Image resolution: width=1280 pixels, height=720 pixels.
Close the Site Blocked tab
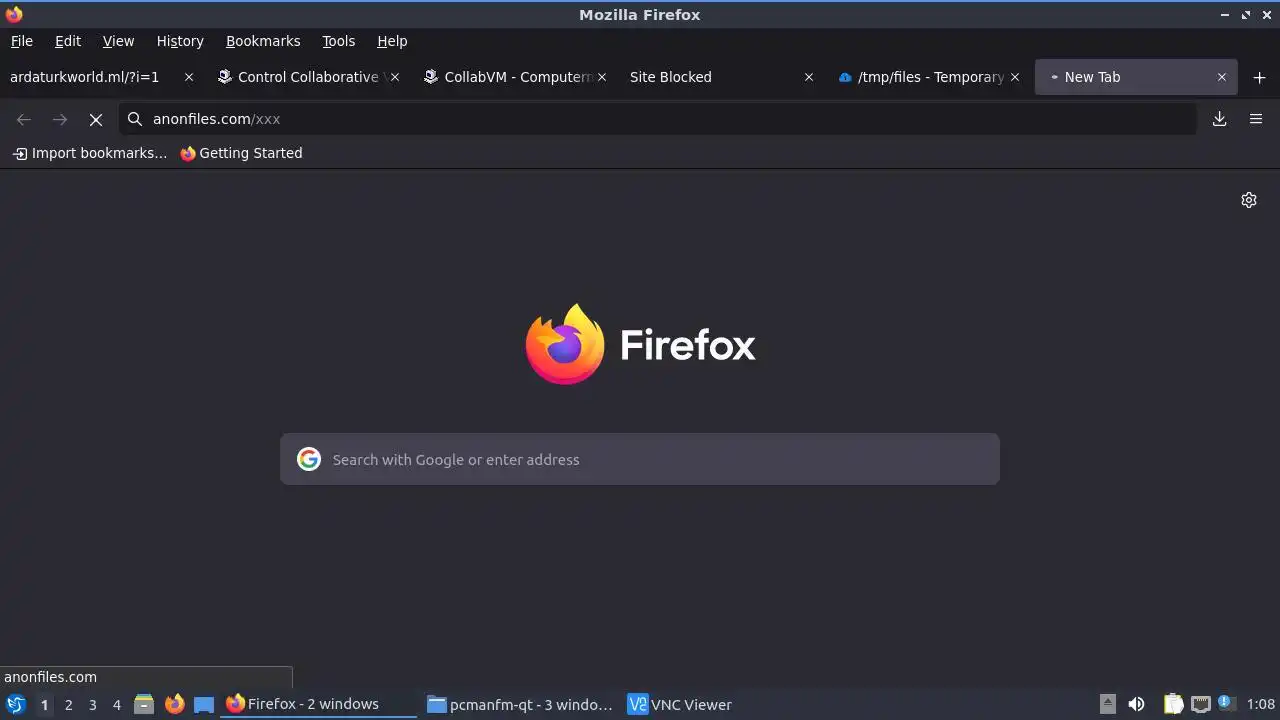(x=809, y=77)
